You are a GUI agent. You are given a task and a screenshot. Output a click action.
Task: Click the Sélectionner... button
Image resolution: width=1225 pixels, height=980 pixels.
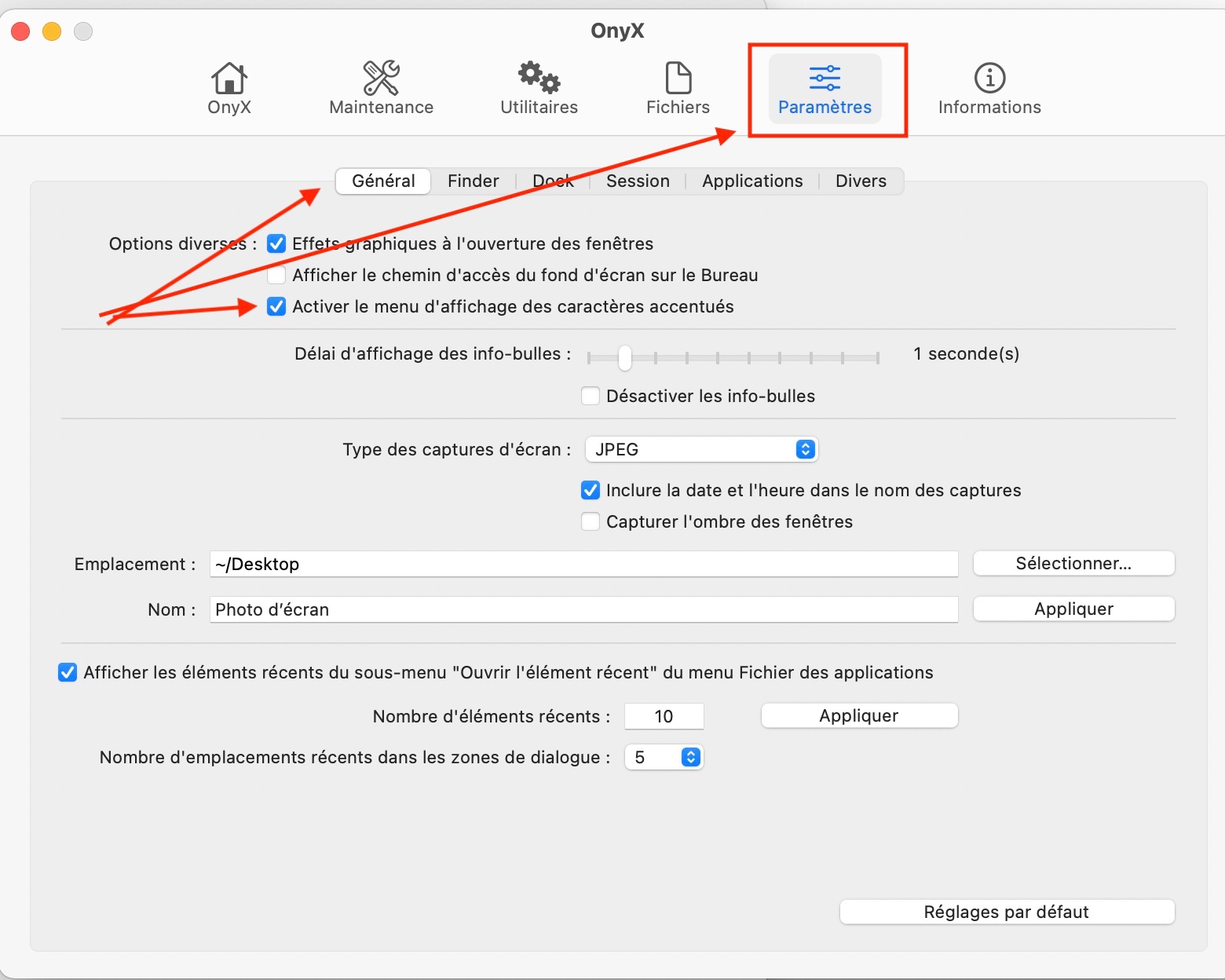[x=1073, y=563]
